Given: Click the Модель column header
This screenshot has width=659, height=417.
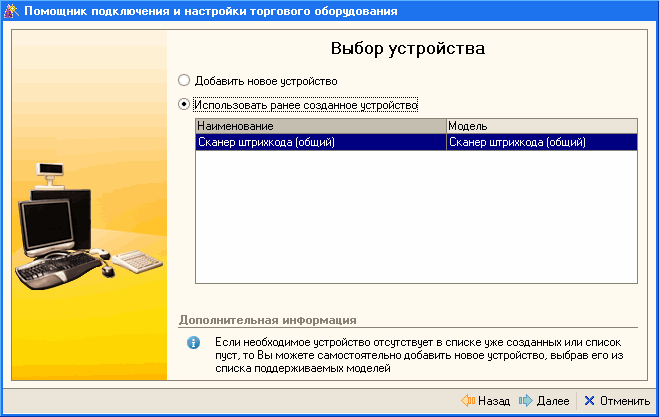Looking at the screenshot, I should point(540,127).
